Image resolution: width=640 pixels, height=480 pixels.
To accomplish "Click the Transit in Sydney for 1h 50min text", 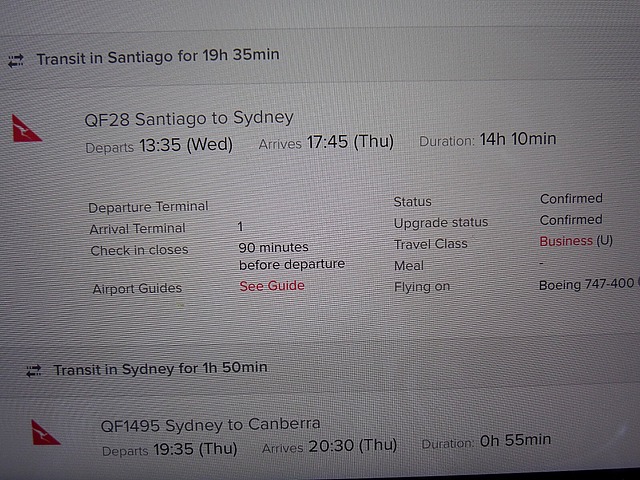I will 160,369.
